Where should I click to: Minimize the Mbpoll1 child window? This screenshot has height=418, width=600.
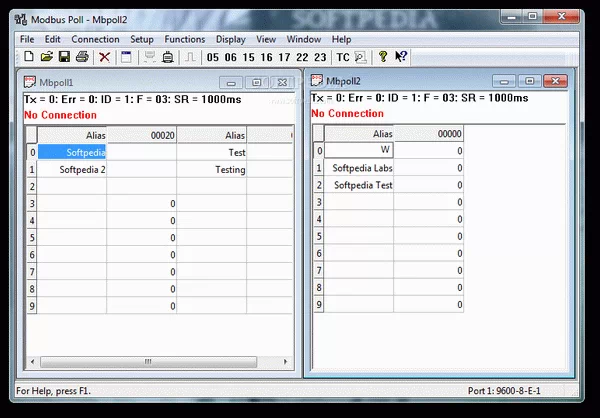click(231, 82)
